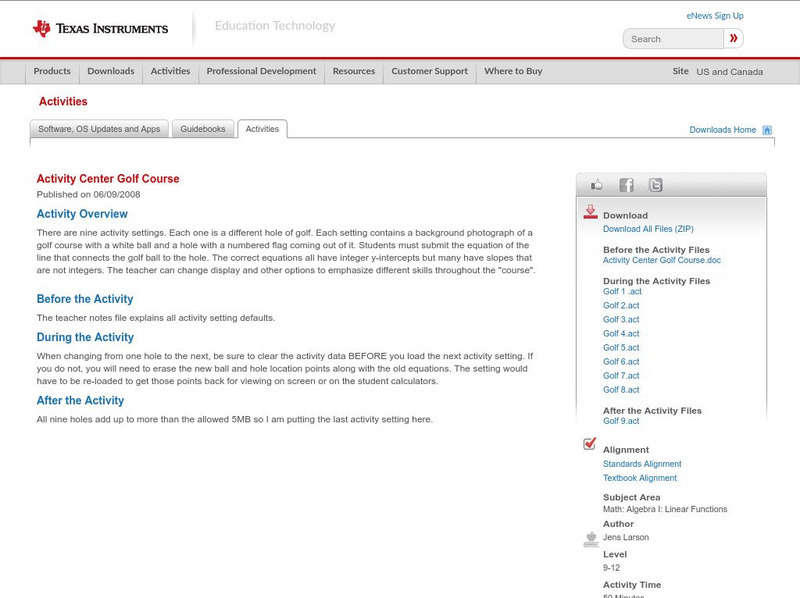The height and width of the screenshot is (598, 800).
Task: Download the Golf 4.act file
Action: click(x=621, y=334)
